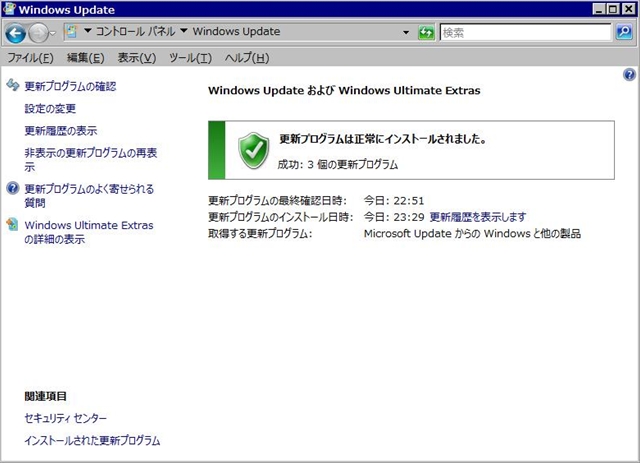Click 今日: 22:51 last check time
The height and width of the screenshot is (463, 640).
(x=394, y=200)
